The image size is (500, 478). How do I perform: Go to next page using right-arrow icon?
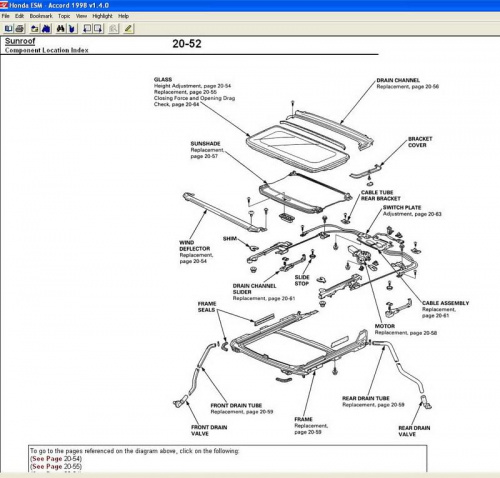[x=98, y=29]
